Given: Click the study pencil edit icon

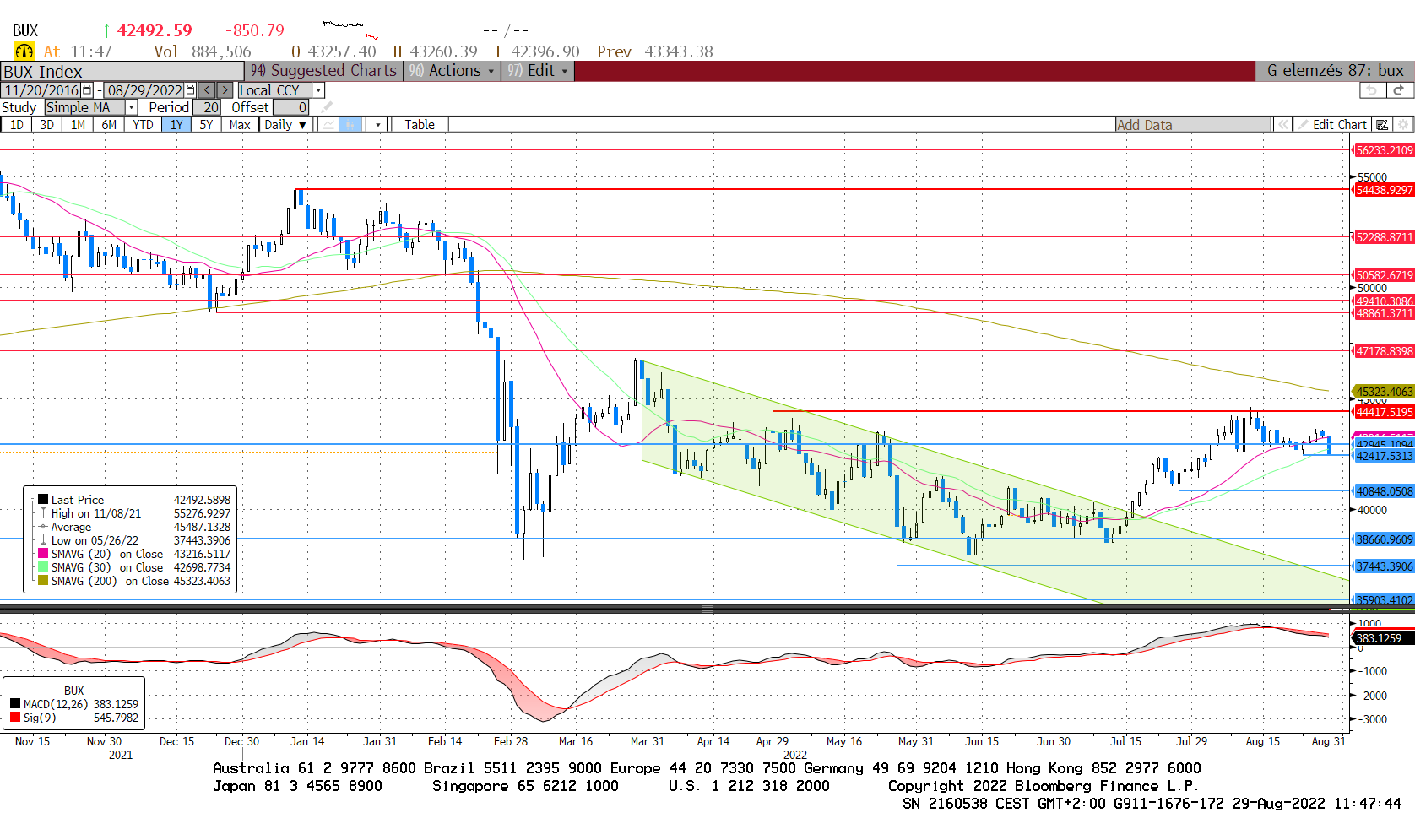Looking at the screenshot, I should coord(327,107).
